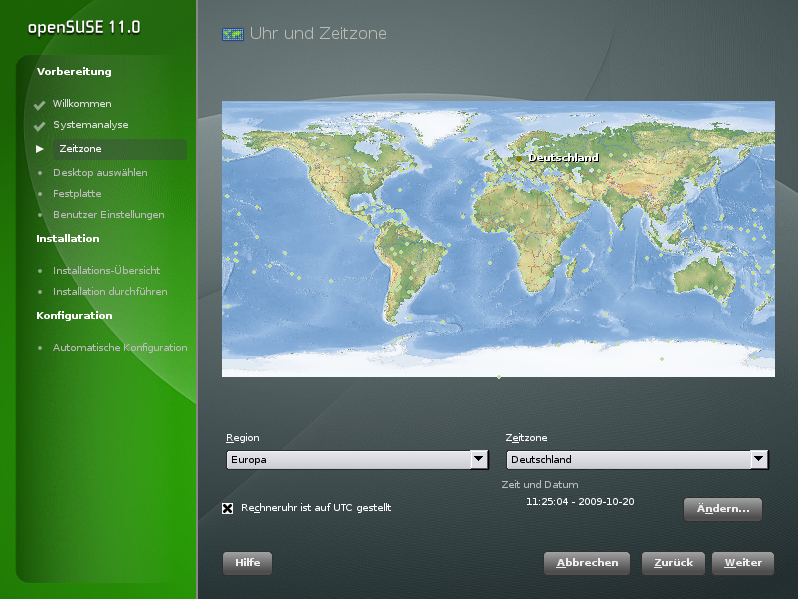Click the time and date value 11:25:04 - 2009-10-20

point(580,502)
